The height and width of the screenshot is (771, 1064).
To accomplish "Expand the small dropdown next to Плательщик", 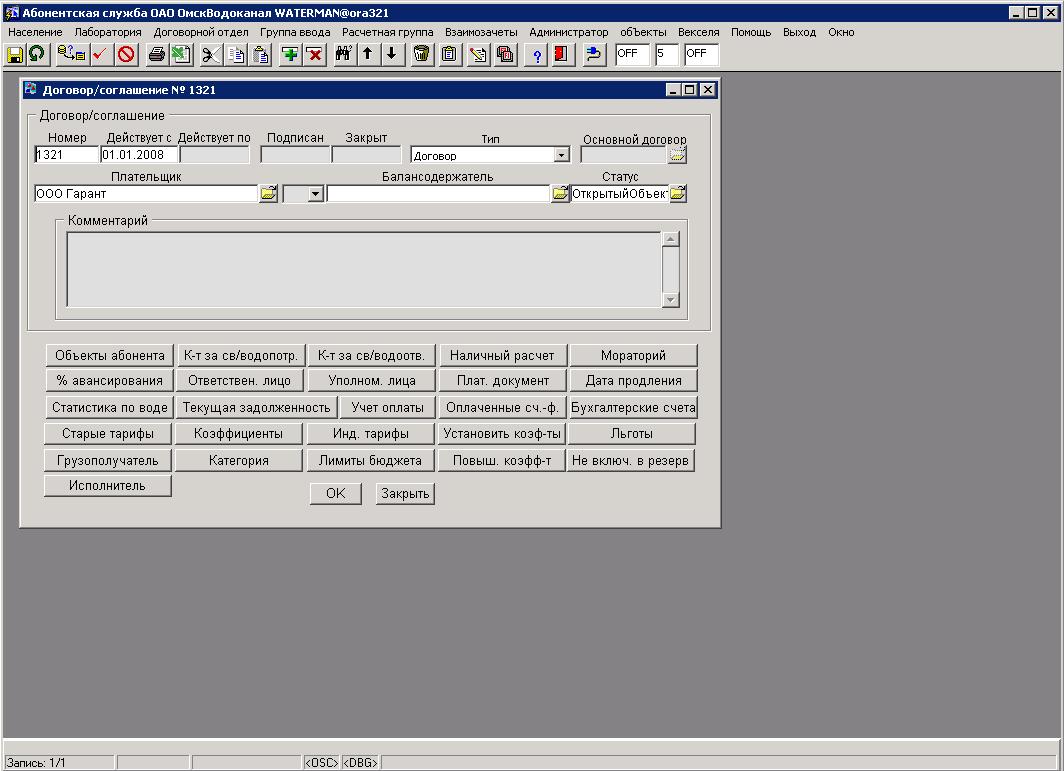I will coord(315,194).
